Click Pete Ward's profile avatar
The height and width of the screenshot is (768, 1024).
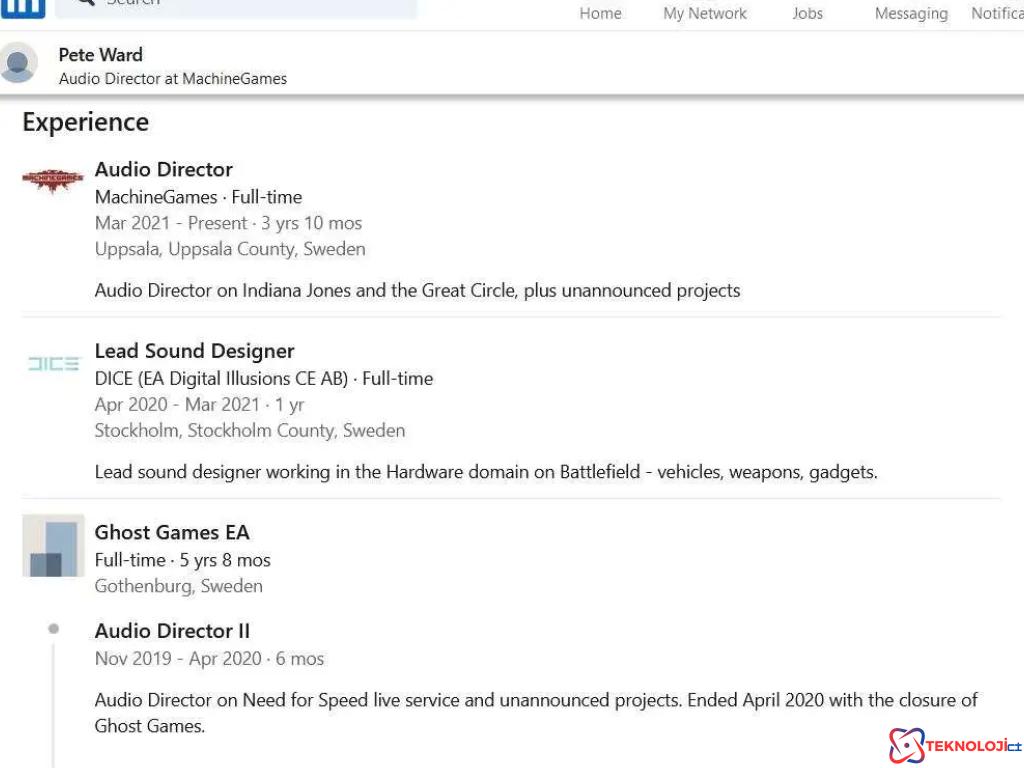click(18, 63)
